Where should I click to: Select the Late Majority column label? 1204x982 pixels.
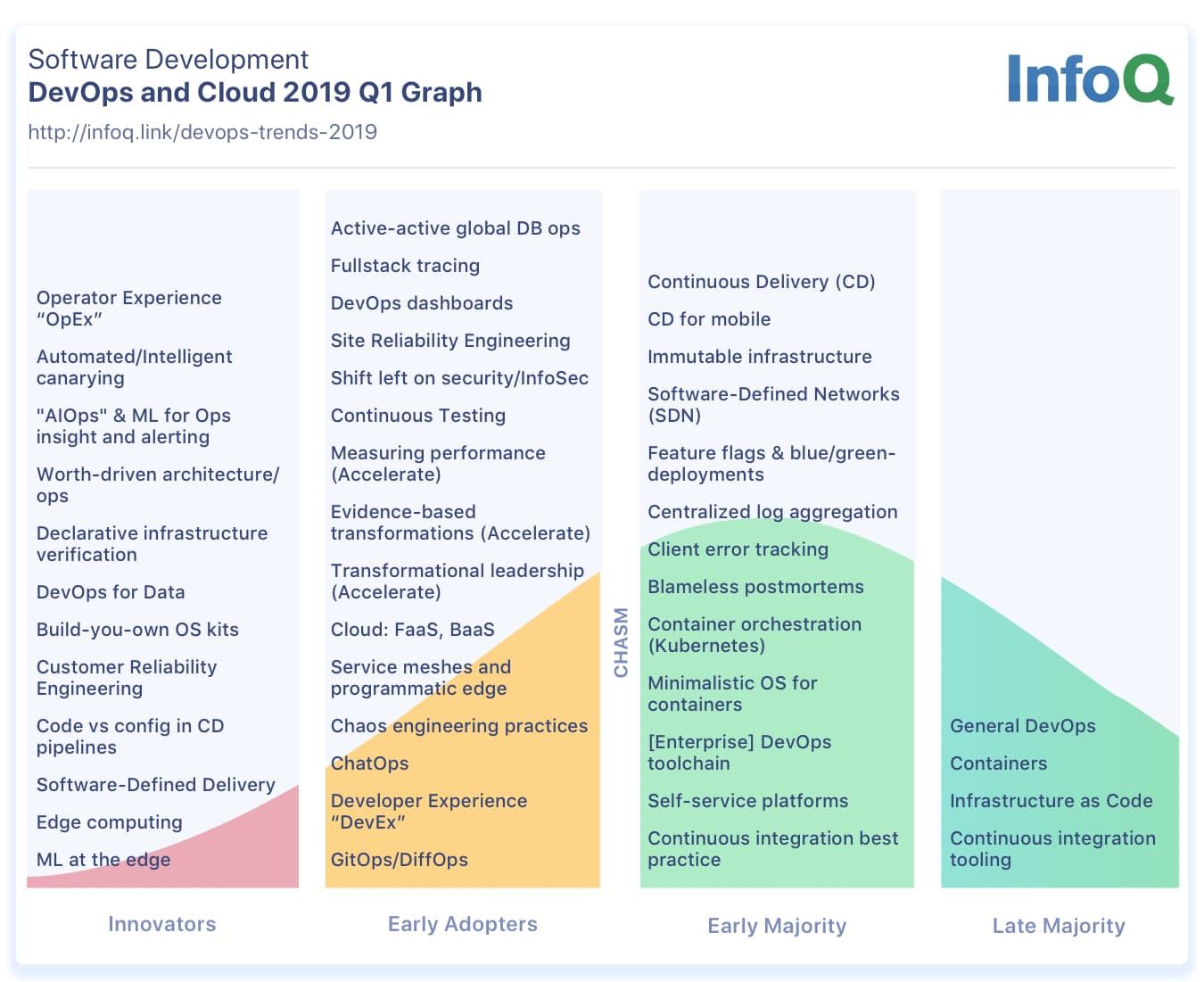click(1059, 926)
